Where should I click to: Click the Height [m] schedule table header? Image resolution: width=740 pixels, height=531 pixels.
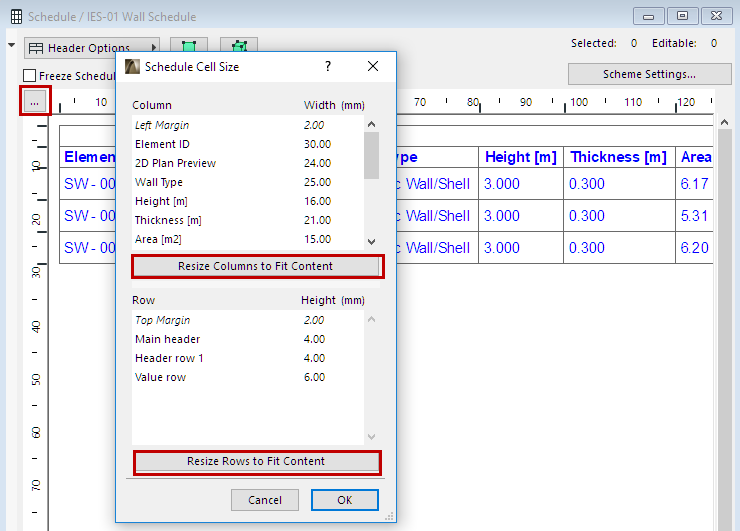coord(521,157)
